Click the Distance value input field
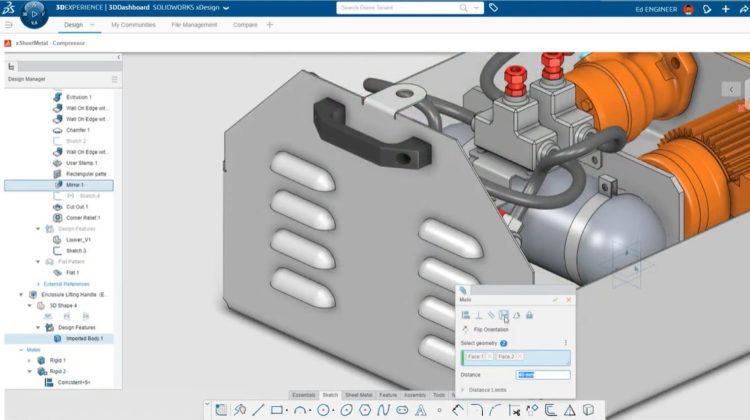750x420 pixels. coord(543,375)
